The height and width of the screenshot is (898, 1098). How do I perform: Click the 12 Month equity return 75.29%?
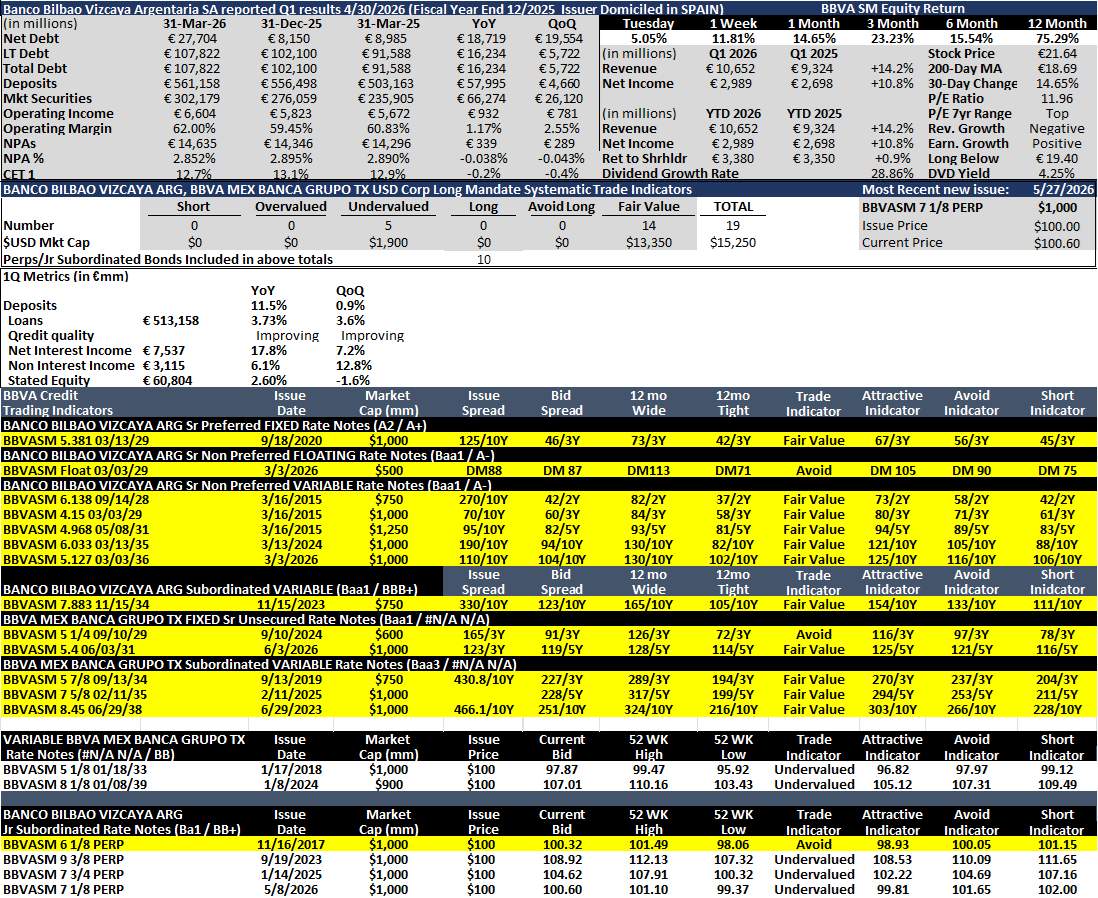(1057, 39)
